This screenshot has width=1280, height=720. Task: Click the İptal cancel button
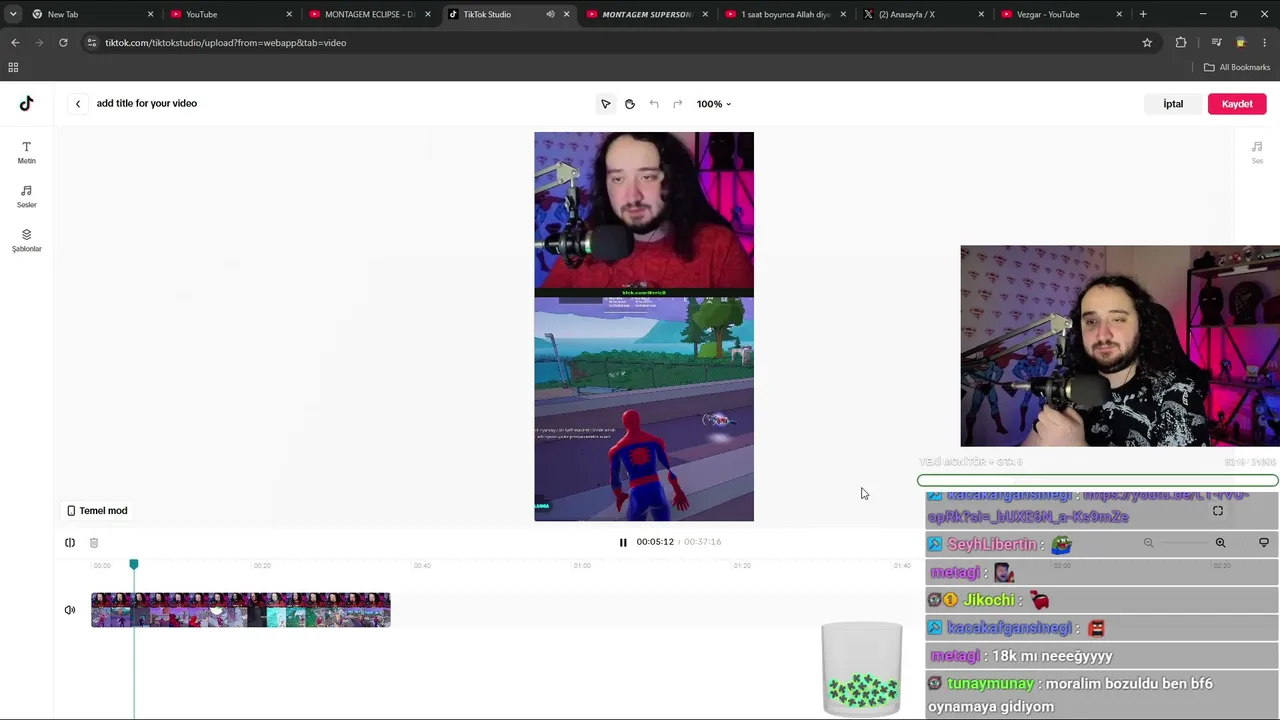[1173, 104]
